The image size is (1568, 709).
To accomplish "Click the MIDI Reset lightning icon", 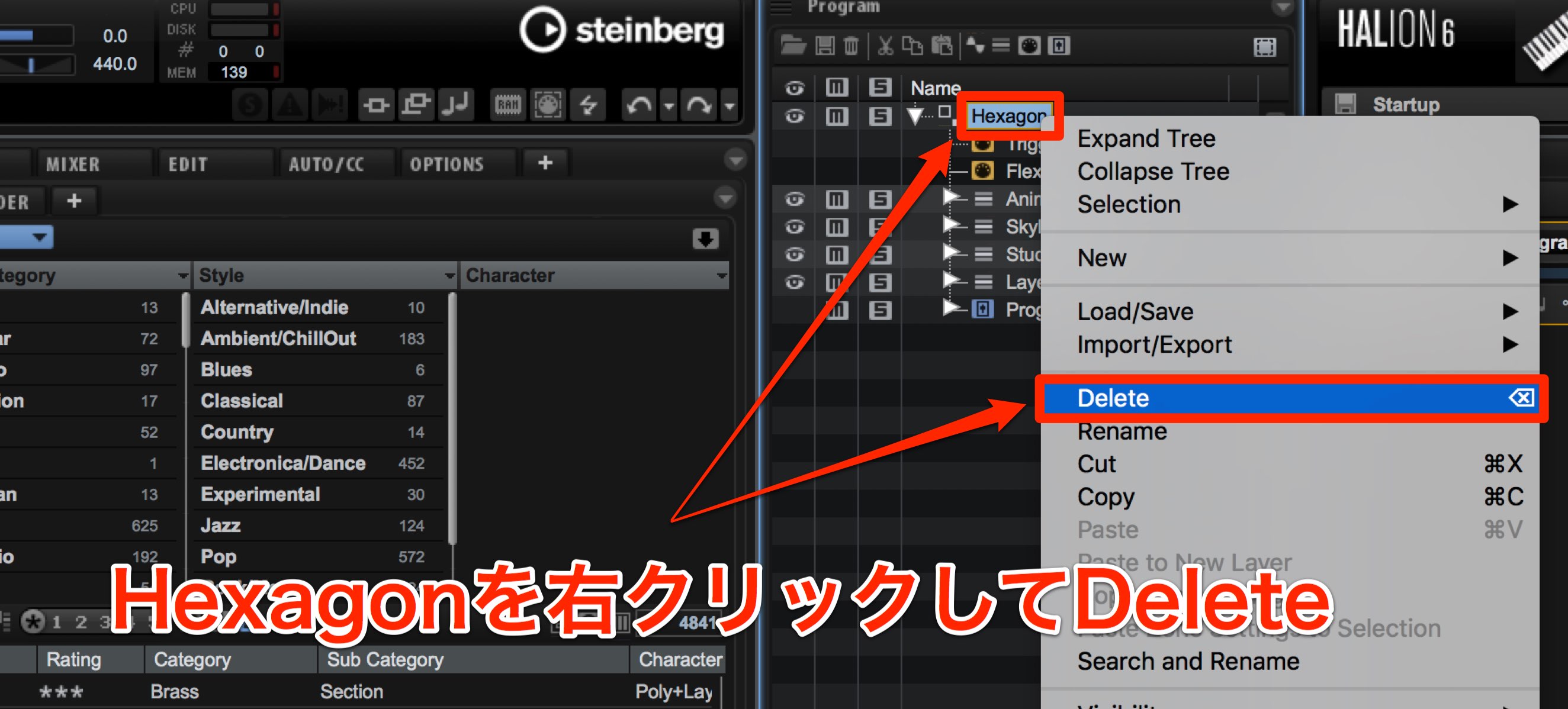I will [588, 105].
